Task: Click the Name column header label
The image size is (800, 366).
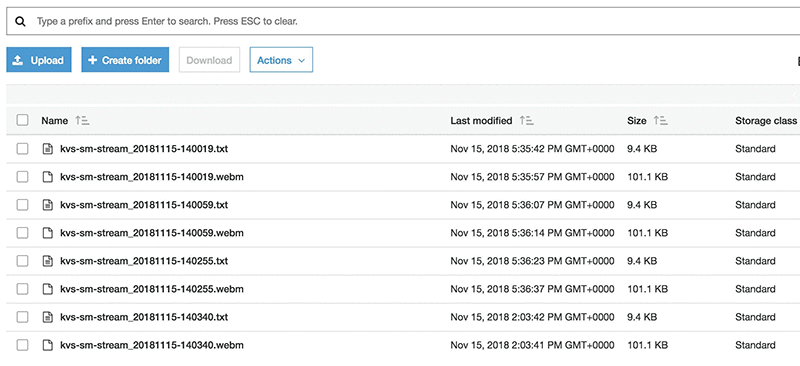Action: coord(55,121)
